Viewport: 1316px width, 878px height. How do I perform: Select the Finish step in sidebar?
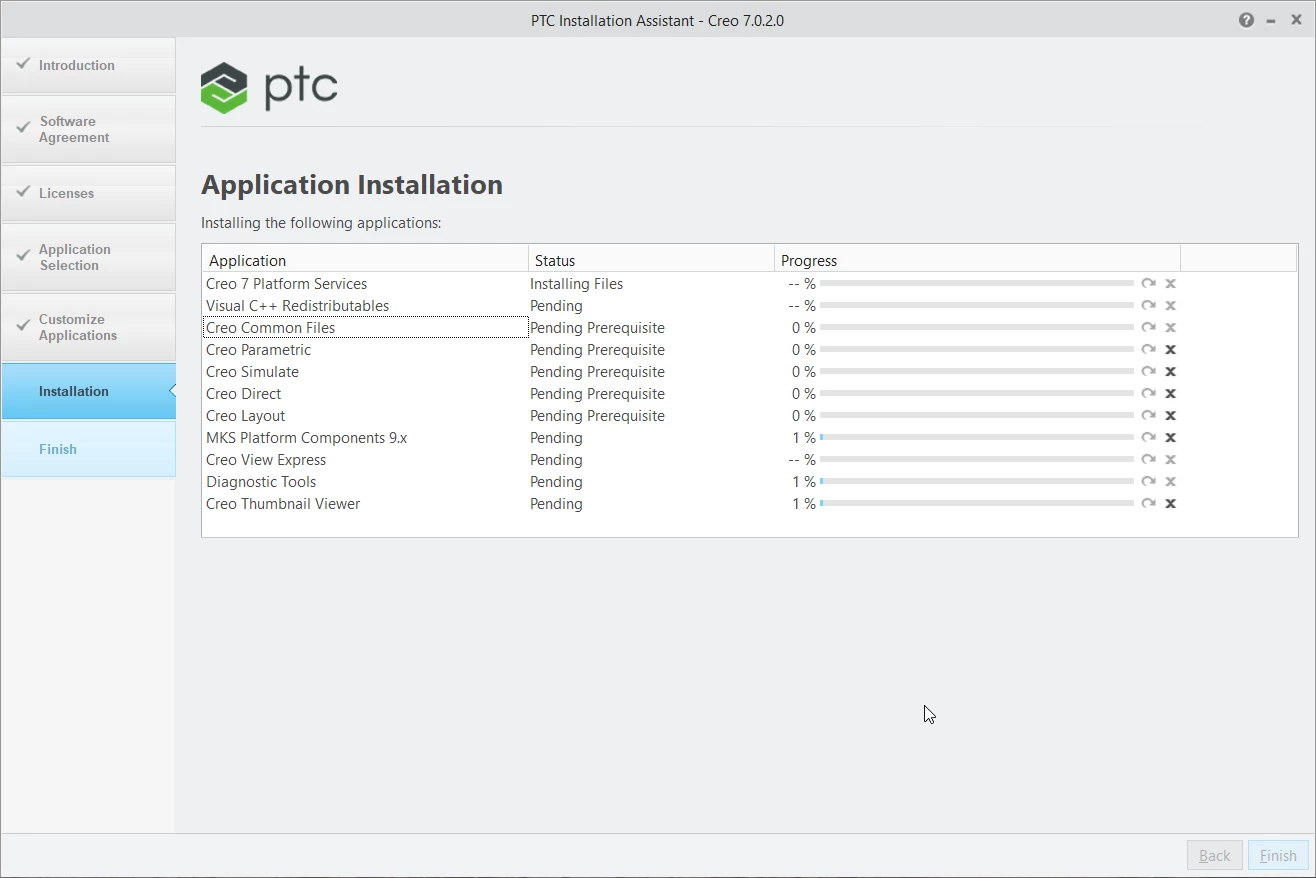(88, 450)
